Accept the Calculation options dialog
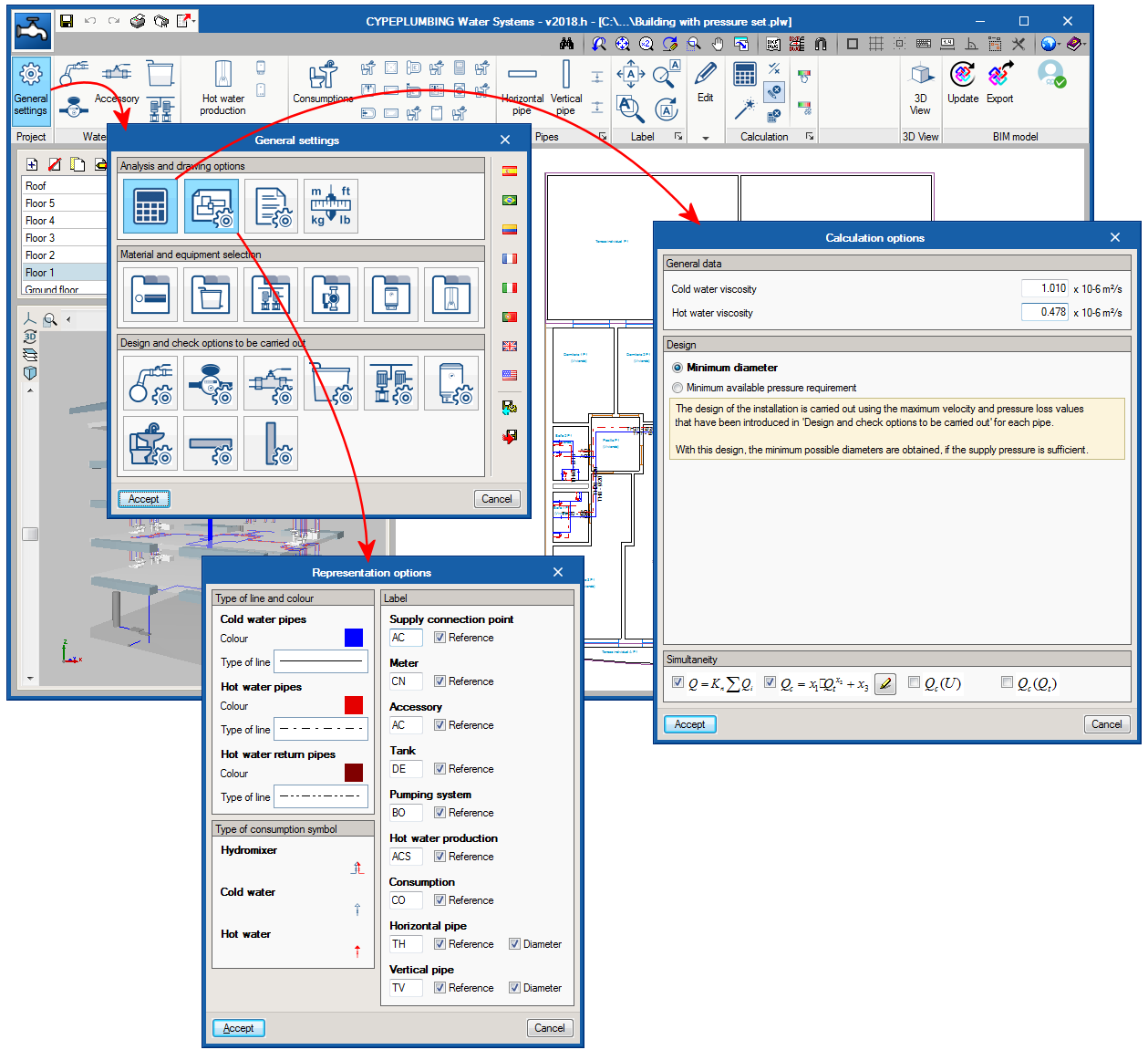 [x=690, y=724]
